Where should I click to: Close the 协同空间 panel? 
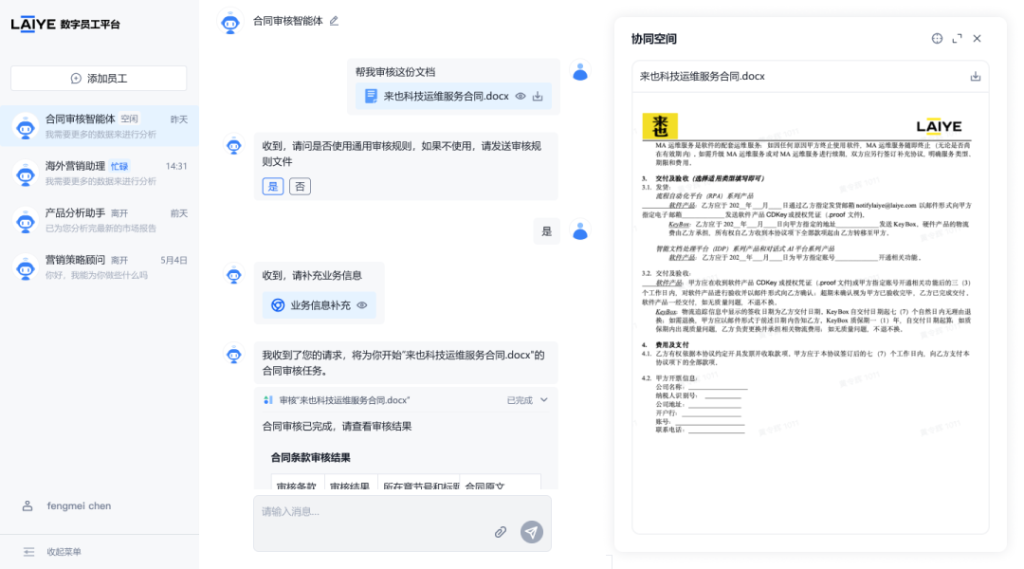[x=977, y=39]
